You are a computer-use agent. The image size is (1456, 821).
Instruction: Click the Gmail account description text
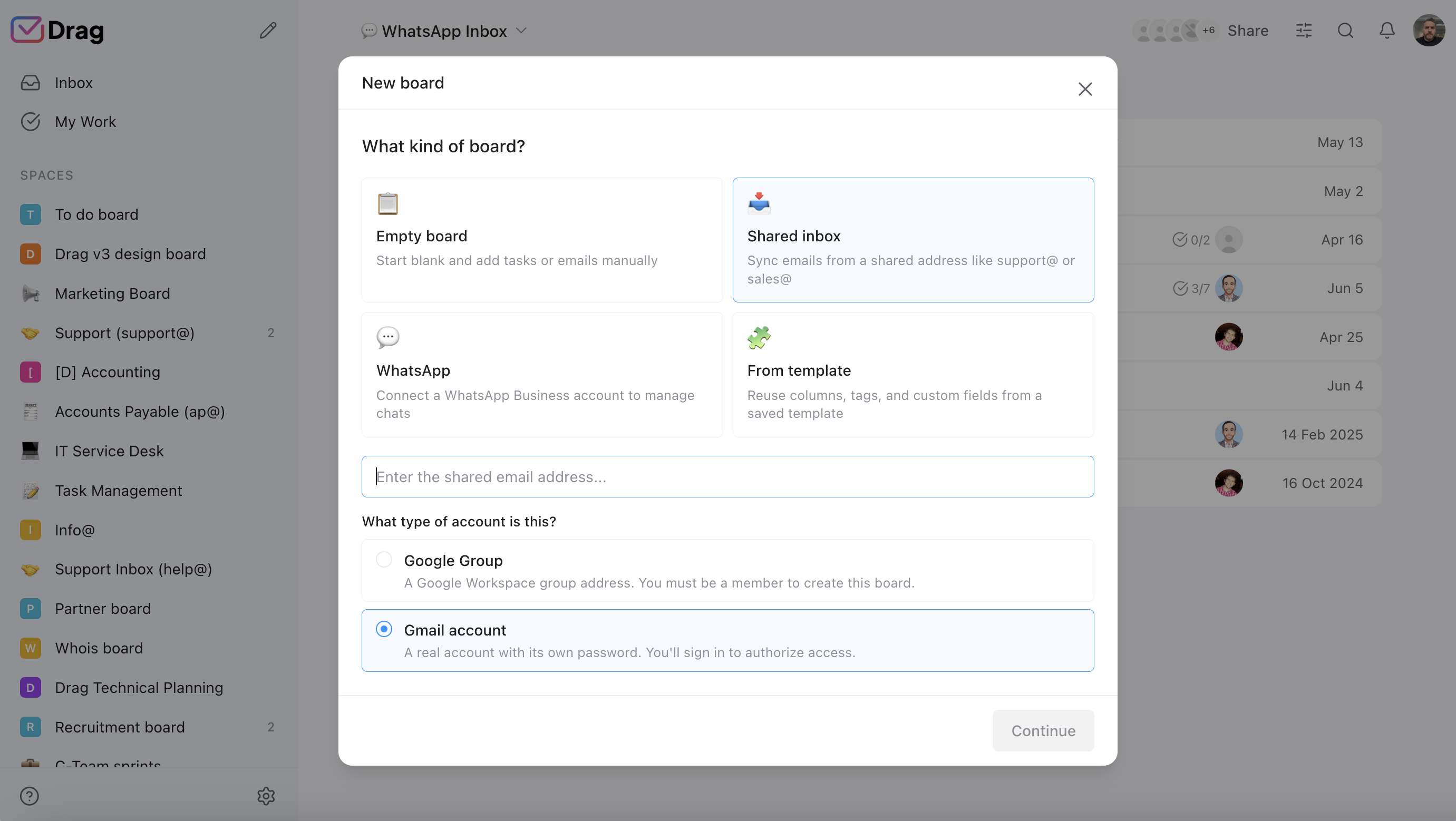tap(629, 652)
